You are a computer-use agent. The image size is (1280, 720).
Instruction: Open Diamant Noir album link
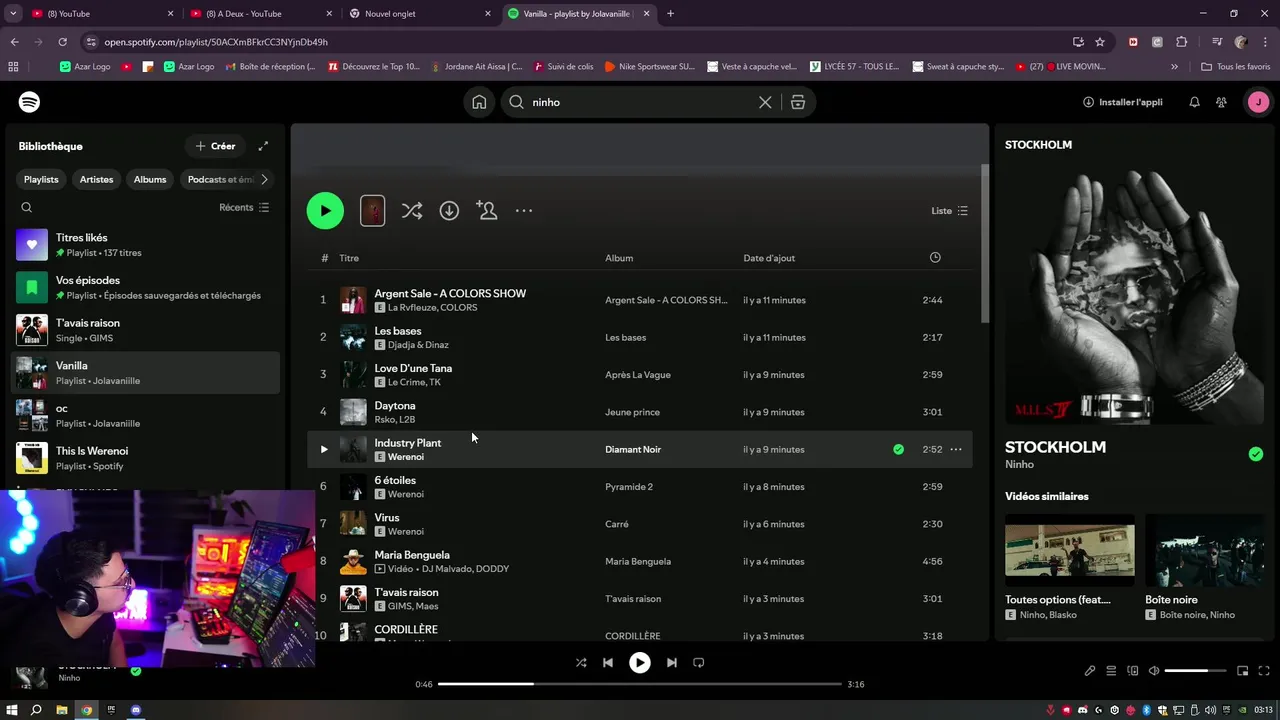coord(633,450)
